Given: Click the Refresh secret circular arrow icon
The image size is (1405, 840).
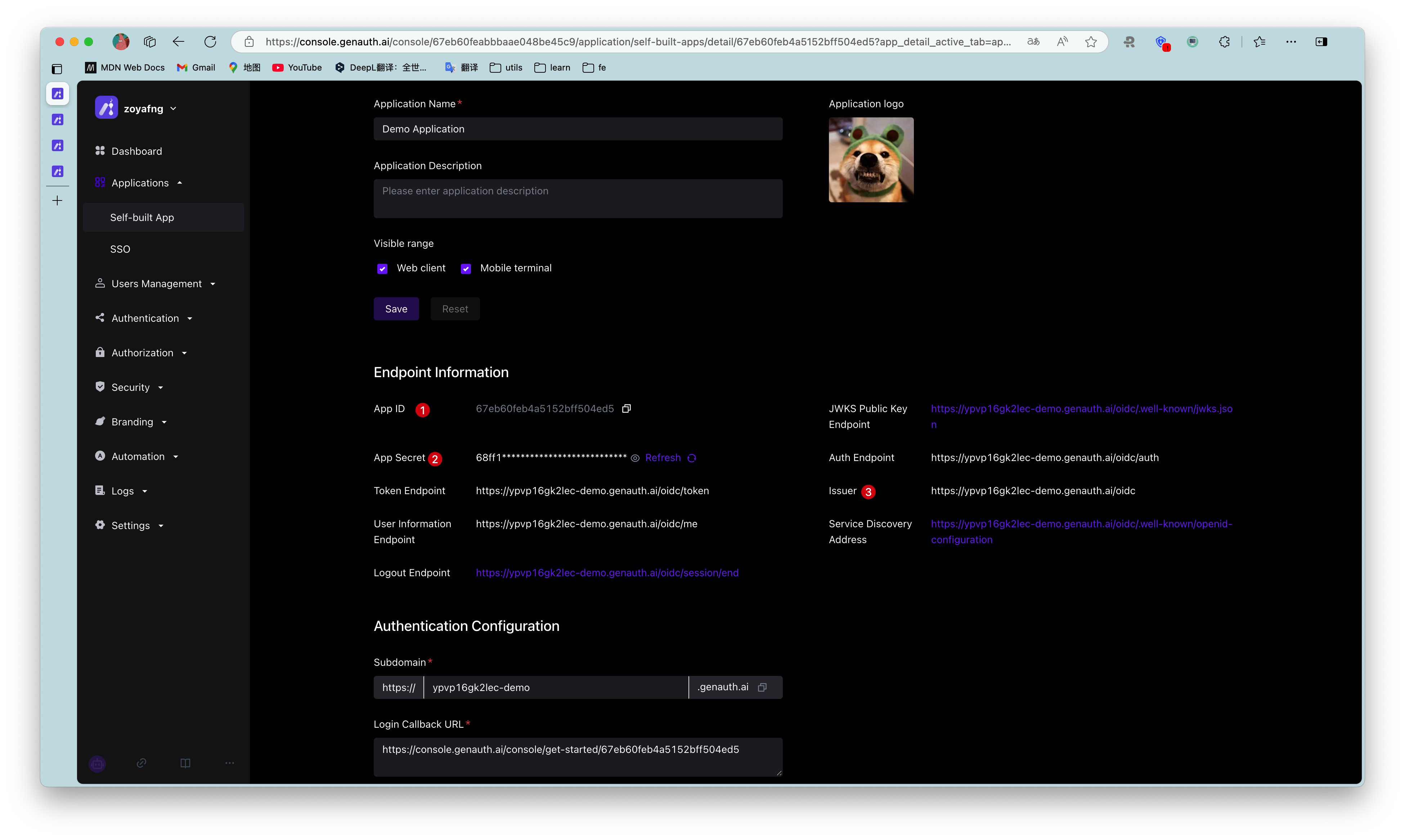Looking at the screenshot, I should point(691,458).
